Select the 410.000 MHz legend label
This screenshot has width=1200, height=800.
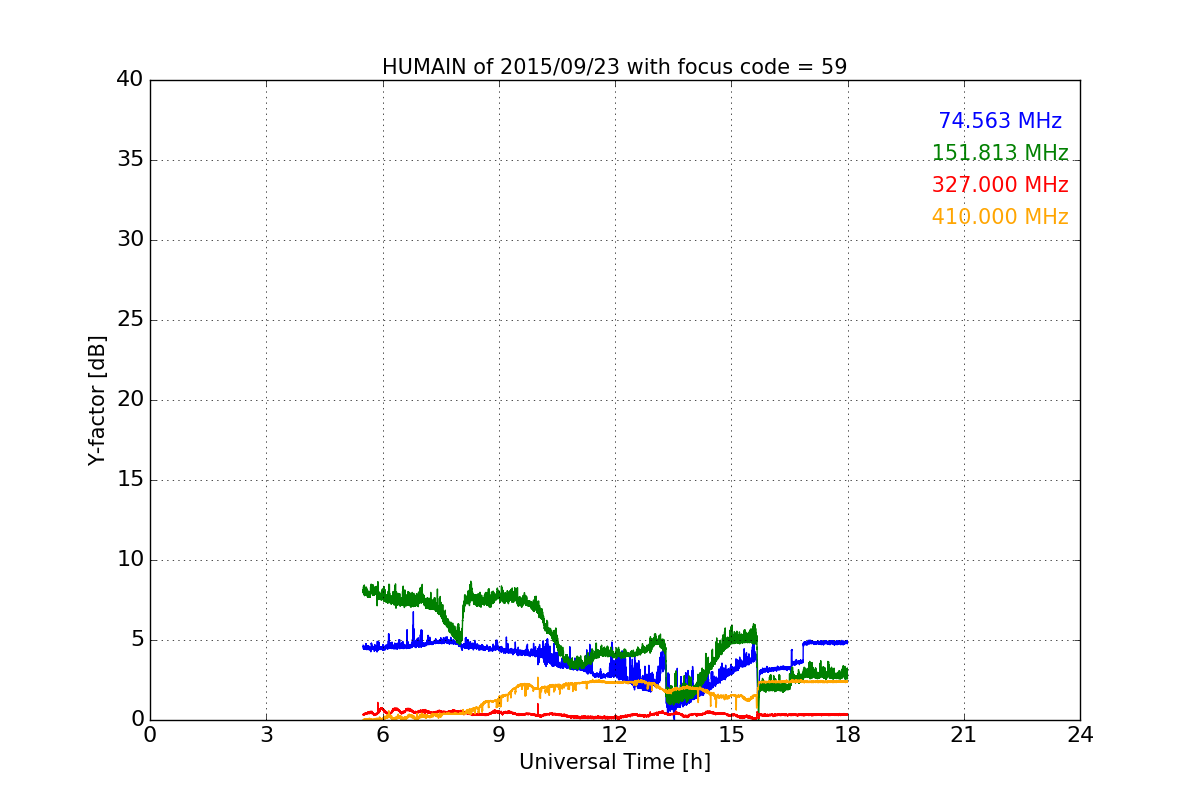tap(1000, 217)
